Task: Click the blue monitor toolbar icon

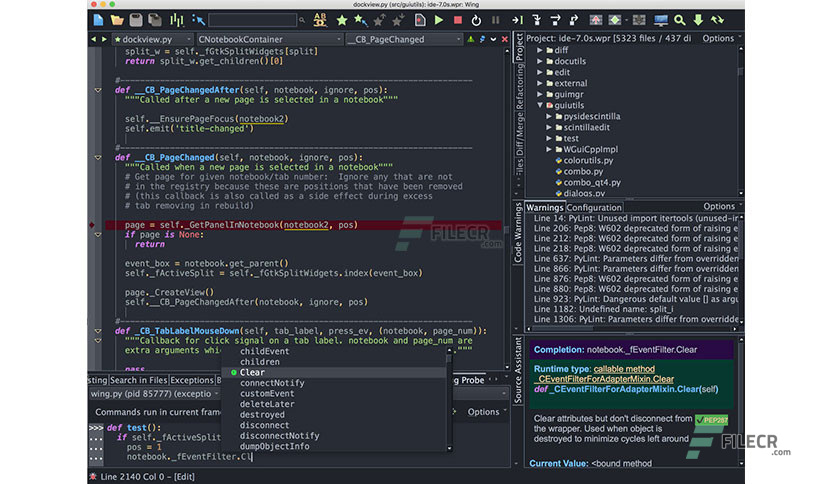Action: (x=661, y=20)
